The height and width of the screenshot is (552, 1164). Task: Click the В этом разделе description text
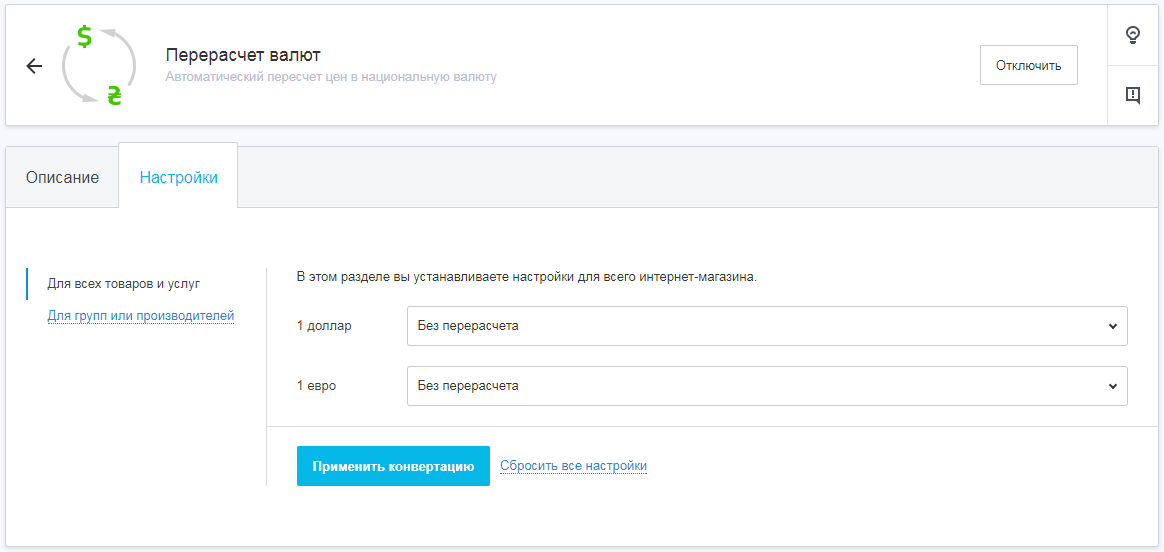click(526, 277)
